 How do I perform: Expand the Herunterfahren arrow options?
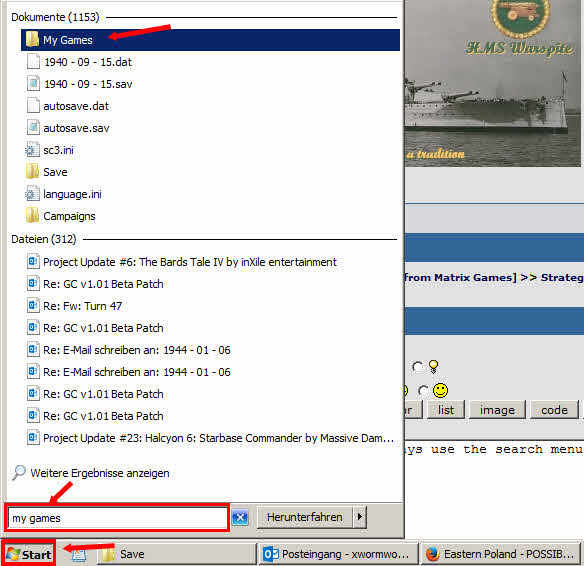360,517
